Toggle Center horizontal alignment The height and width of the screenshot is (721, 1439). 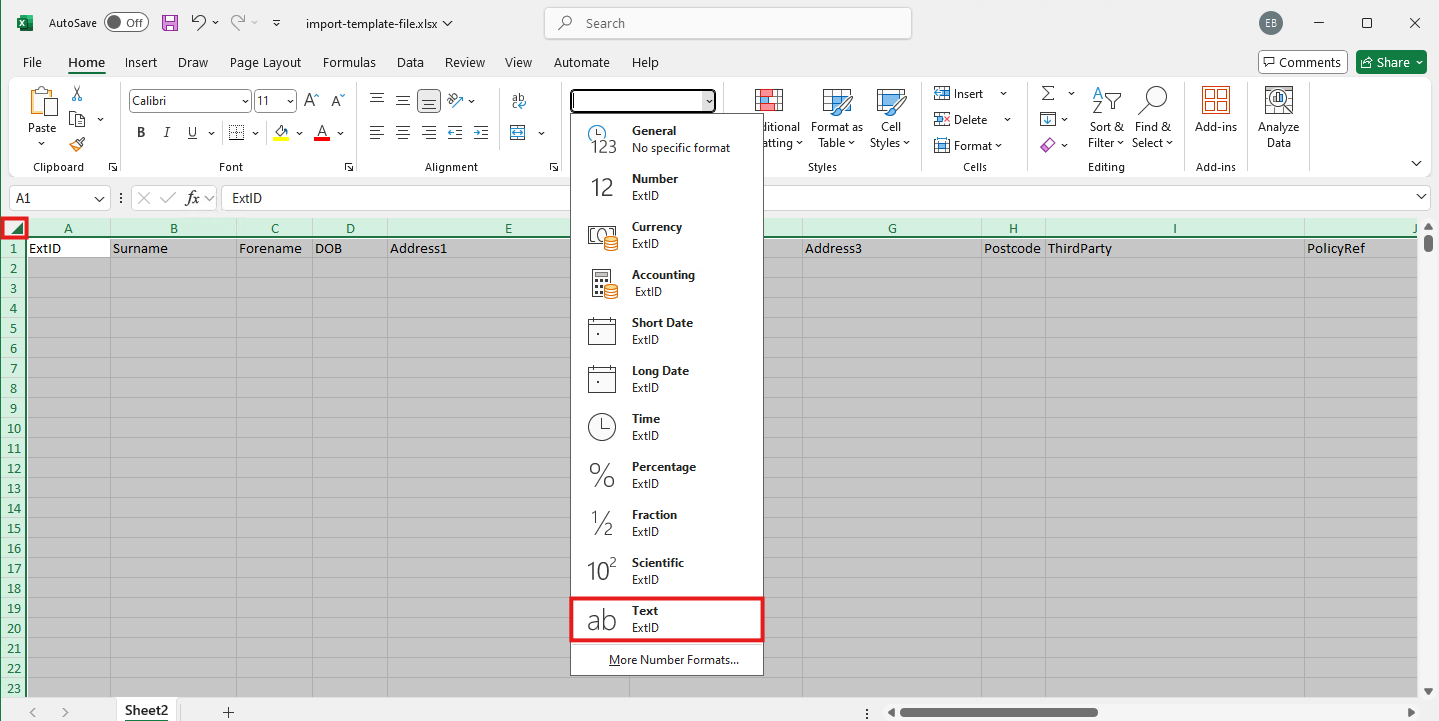403,132
